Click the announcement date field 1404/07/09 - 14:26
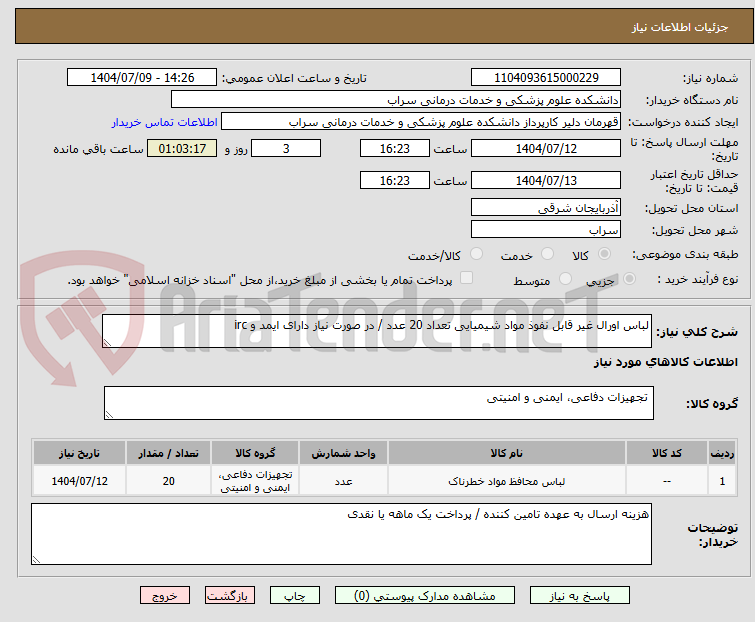The width and height of the screenshot is (755, 622). point(142,78)
